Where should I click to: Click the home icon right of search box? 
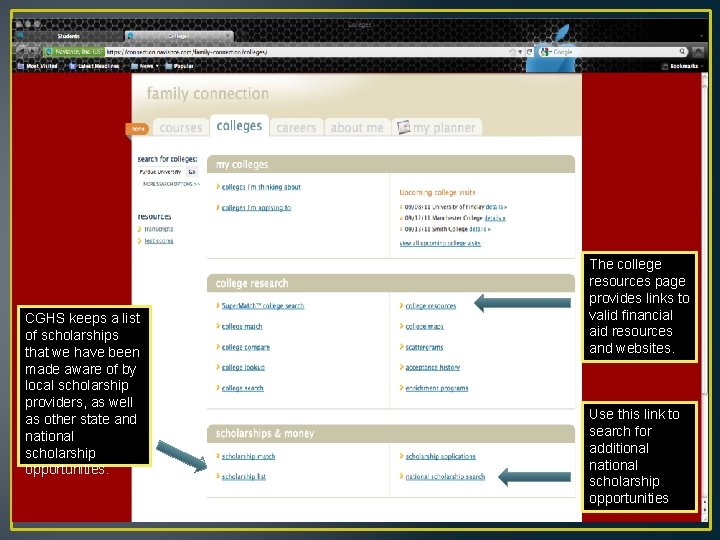pyautogui.click(x=698, y=52)
